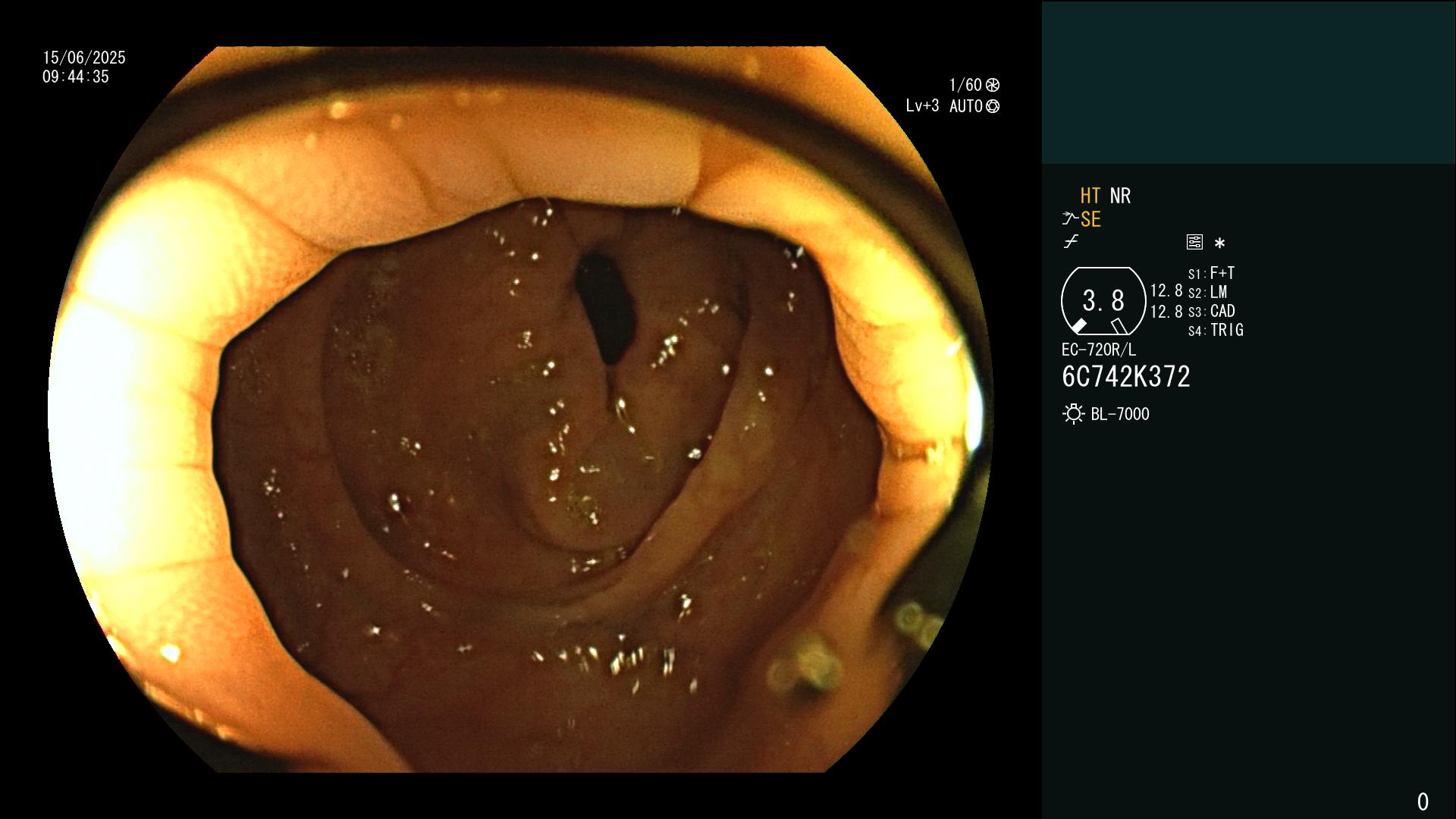The image size is (1456, 819).
Task: Click the scope tip diagram outline
Action: 1103,301
